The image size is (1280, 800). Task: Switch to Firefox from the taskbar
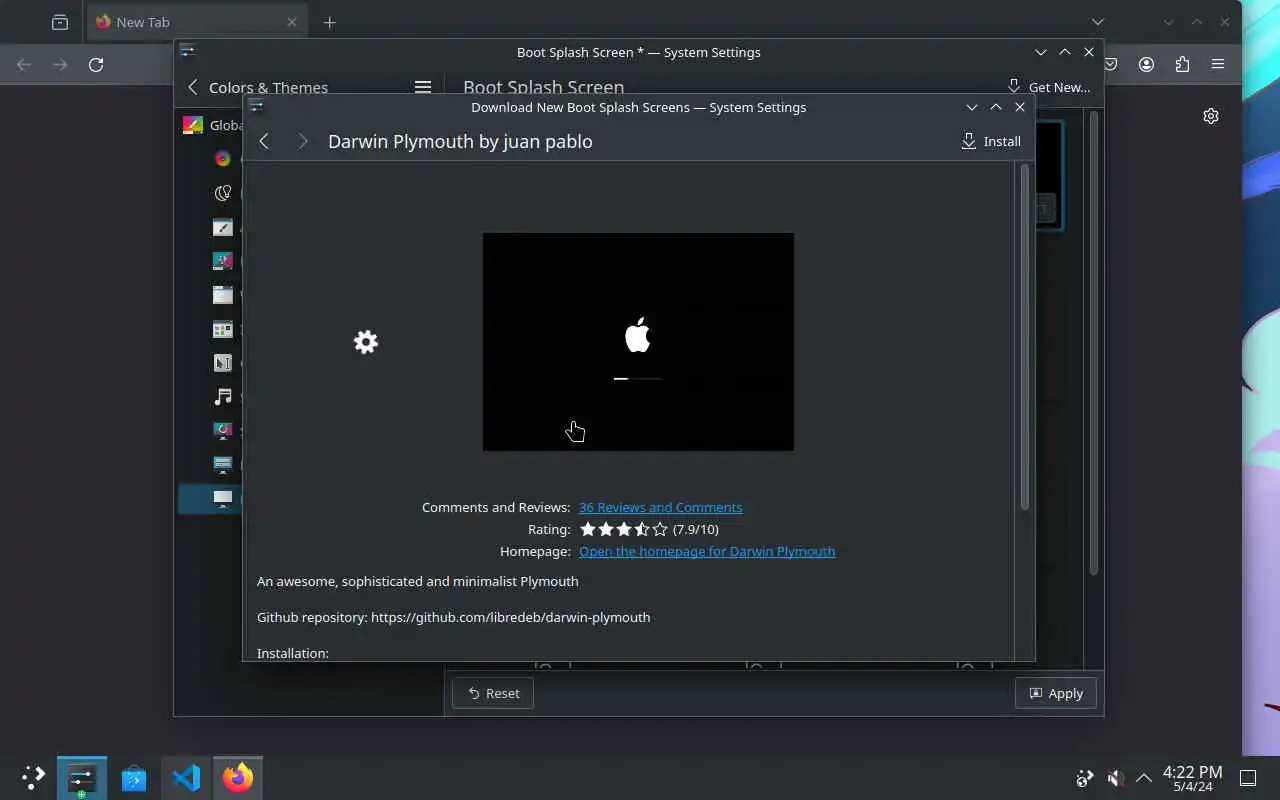coord(238,777)
